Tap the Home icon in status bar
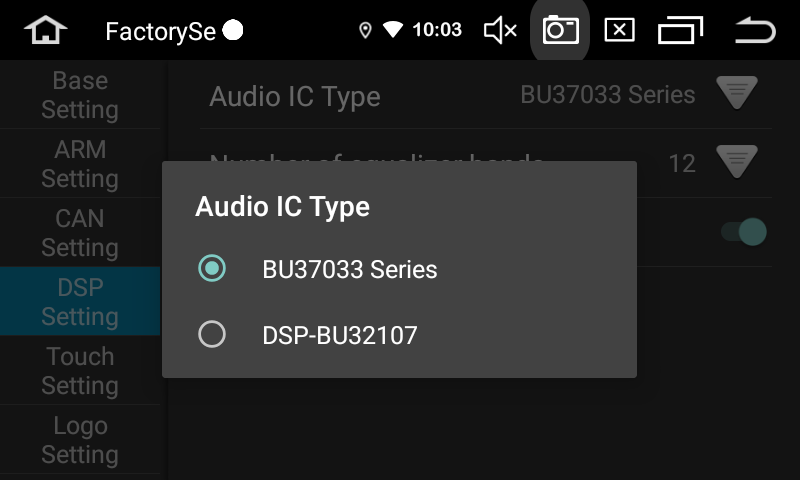Viewport: 800px width, 480px height. [45, 31]
